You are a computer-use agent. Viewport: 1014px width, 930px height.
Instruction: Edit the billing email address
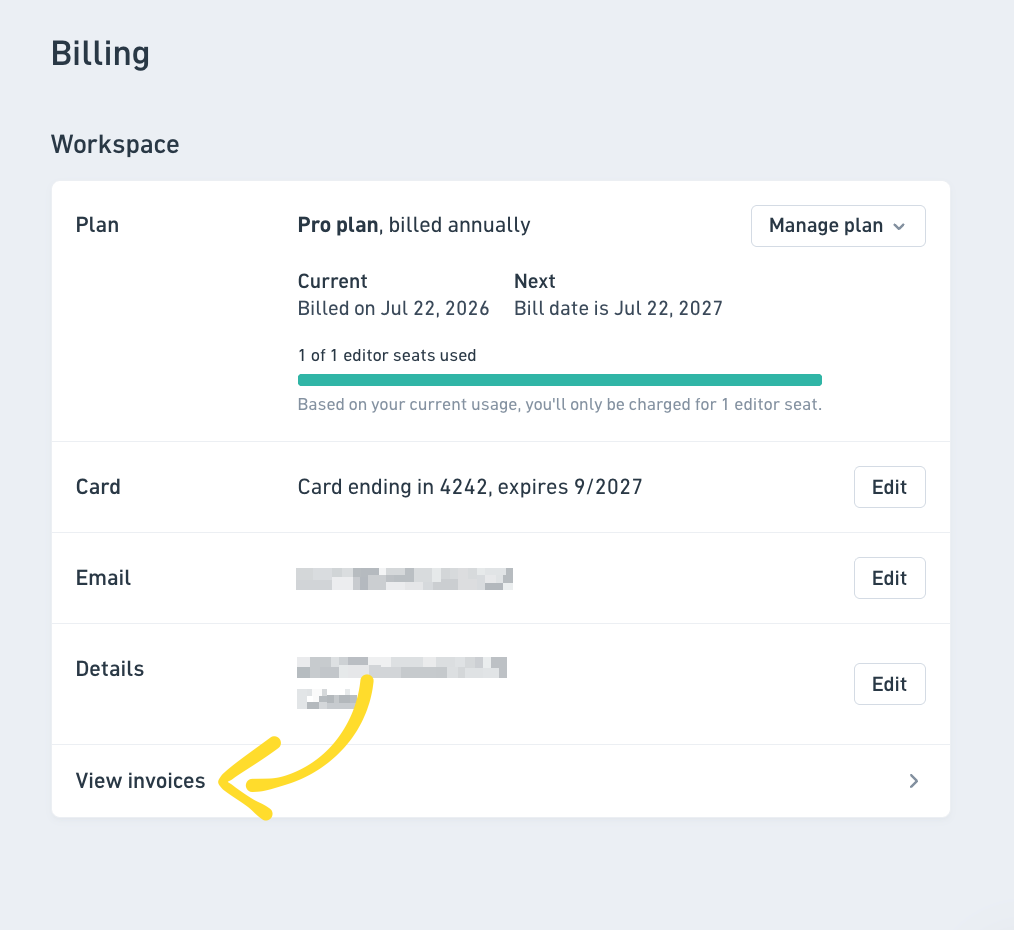click(889, 578)
